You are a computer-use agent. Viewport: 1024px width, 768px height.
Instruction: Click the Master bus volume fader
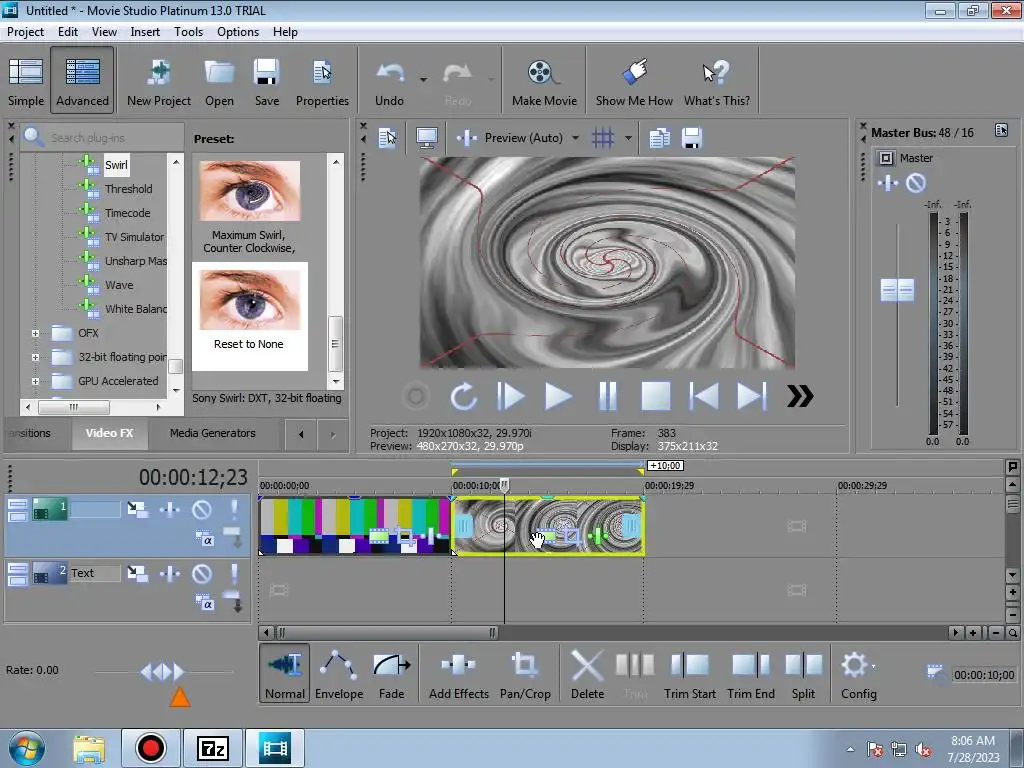[897, 290]
